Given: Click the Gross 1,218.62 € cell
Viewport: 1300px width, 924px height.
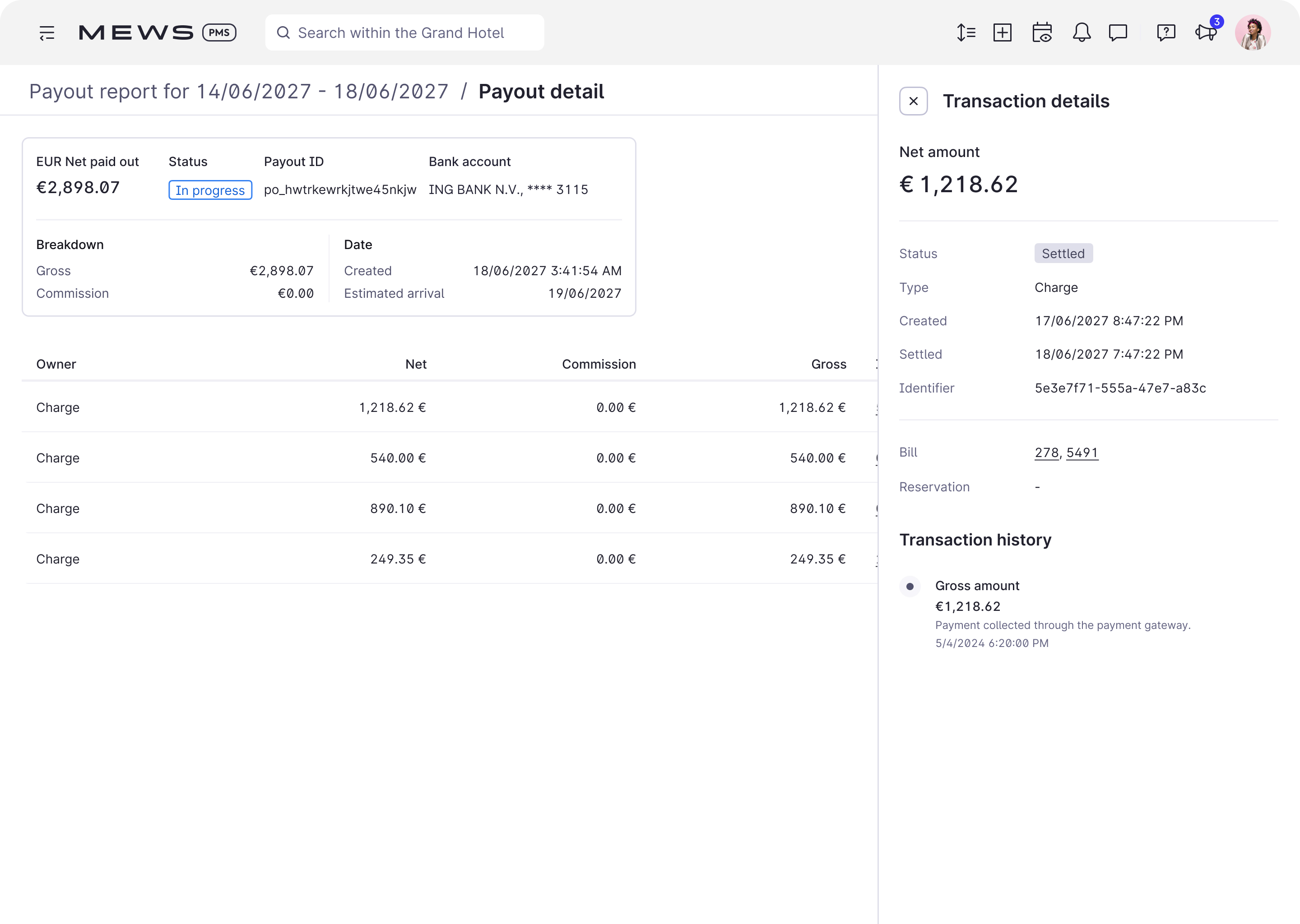Looking at the screenshot, I should click(812, 407).
